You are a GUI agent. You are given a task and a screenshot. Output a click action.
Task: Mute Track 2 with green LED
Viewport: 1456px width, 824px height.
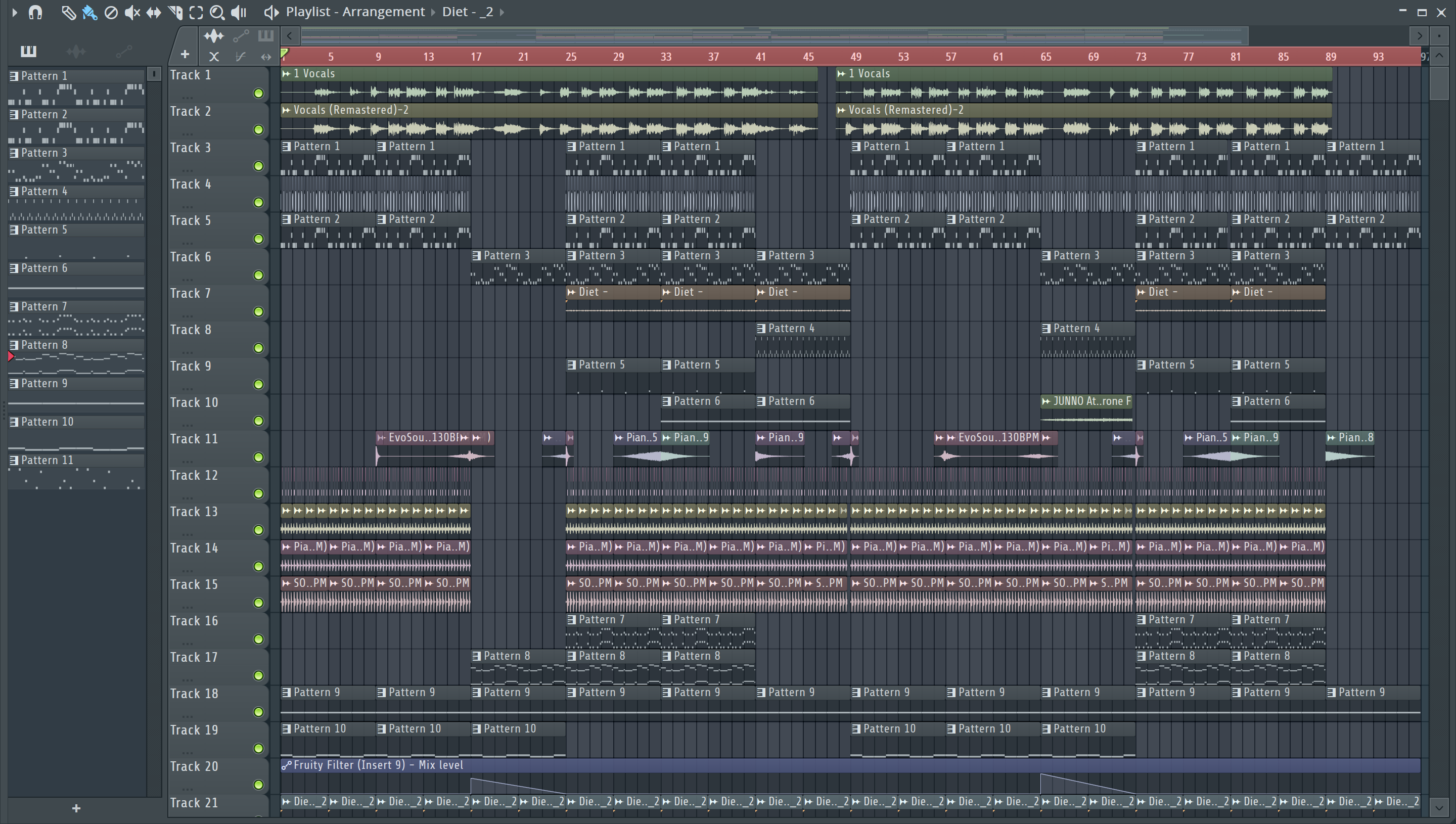click(259, 129)
